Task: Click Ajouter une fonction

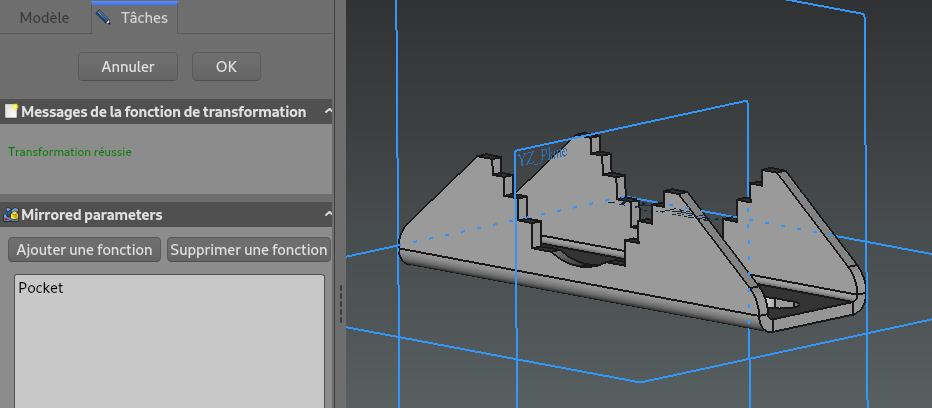Action: pos(85,250)
